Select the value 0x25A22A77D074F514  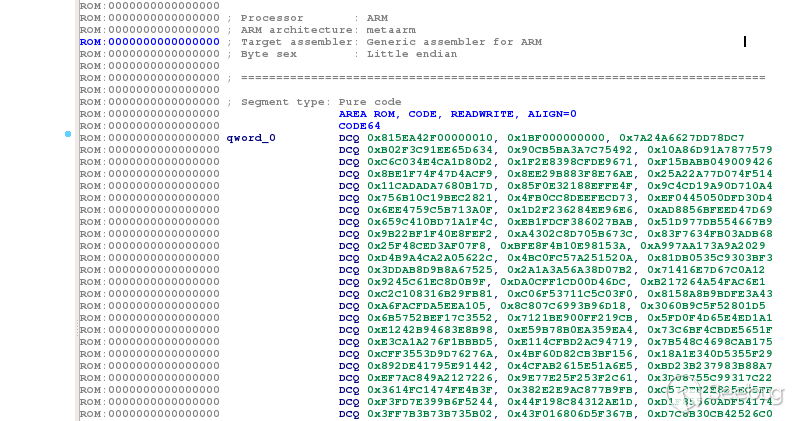[709, 174]
